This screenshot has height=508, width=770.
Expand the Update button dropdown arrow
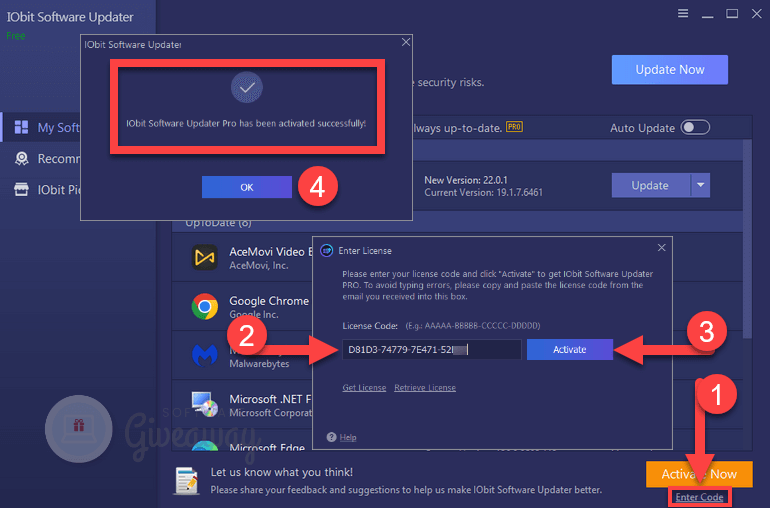700,185
